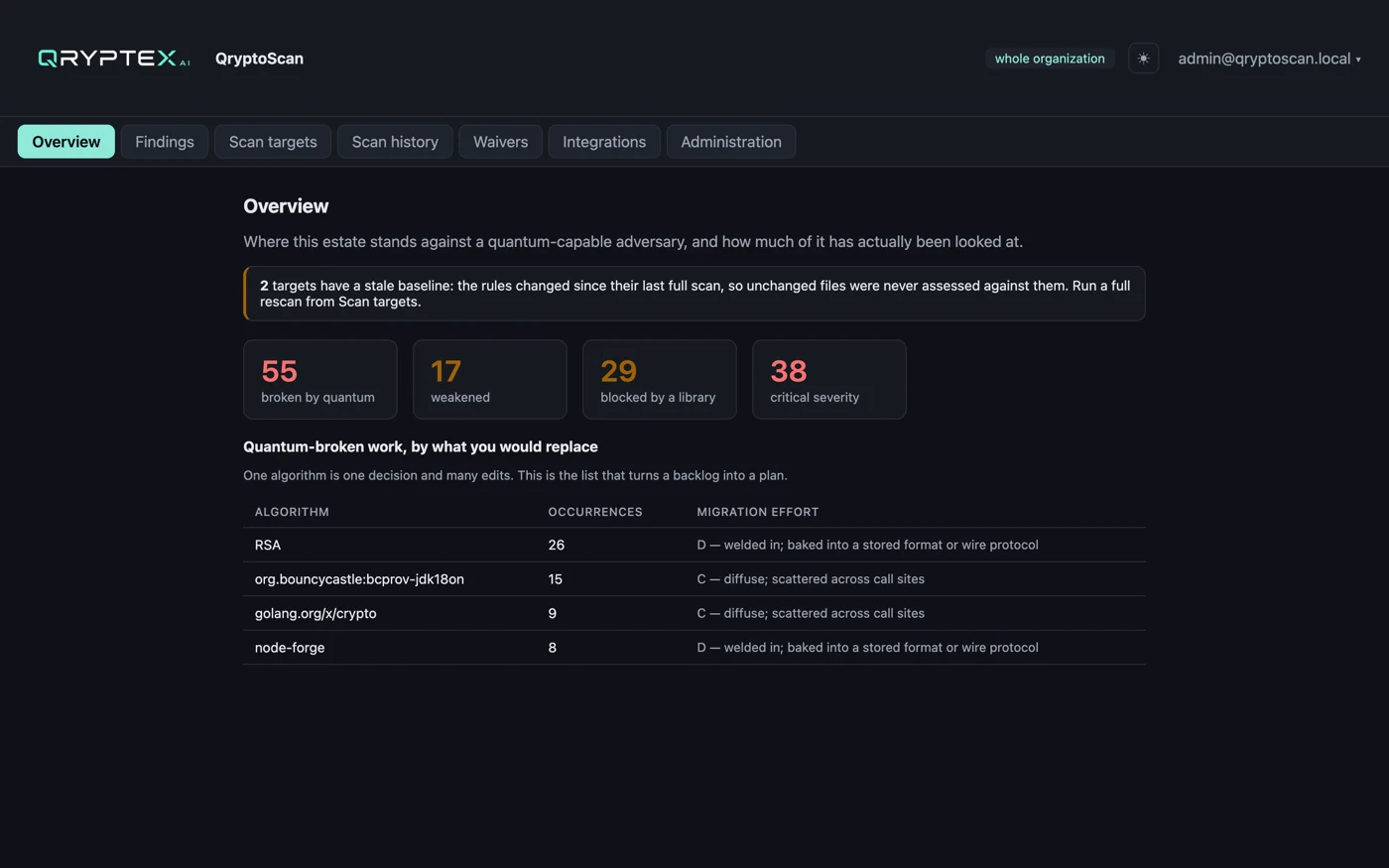Click the 15 occurrences value for bouncycastle

click(556, 579)
